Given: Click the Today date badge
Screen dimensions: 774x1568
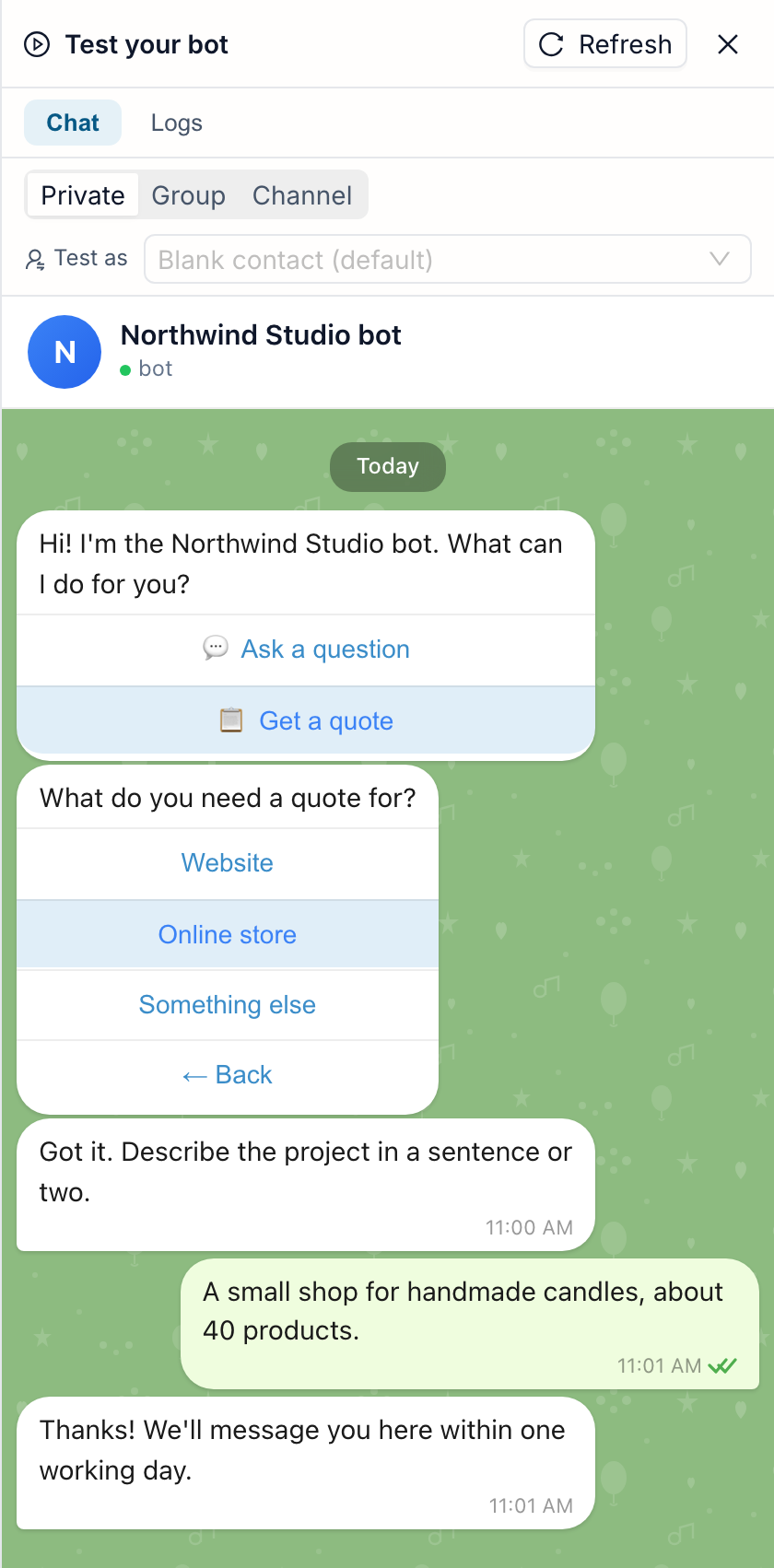Looking at the screenshot, I should 388,466.
